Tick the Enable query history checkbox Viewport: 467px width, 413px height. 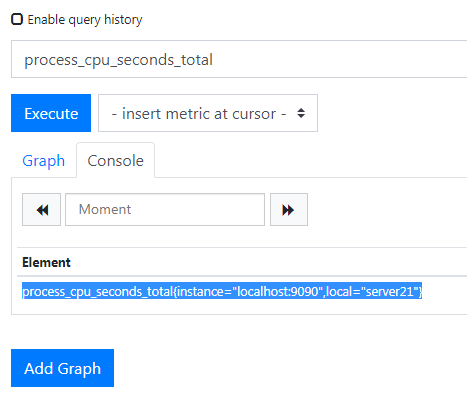(x=17, y=19)
